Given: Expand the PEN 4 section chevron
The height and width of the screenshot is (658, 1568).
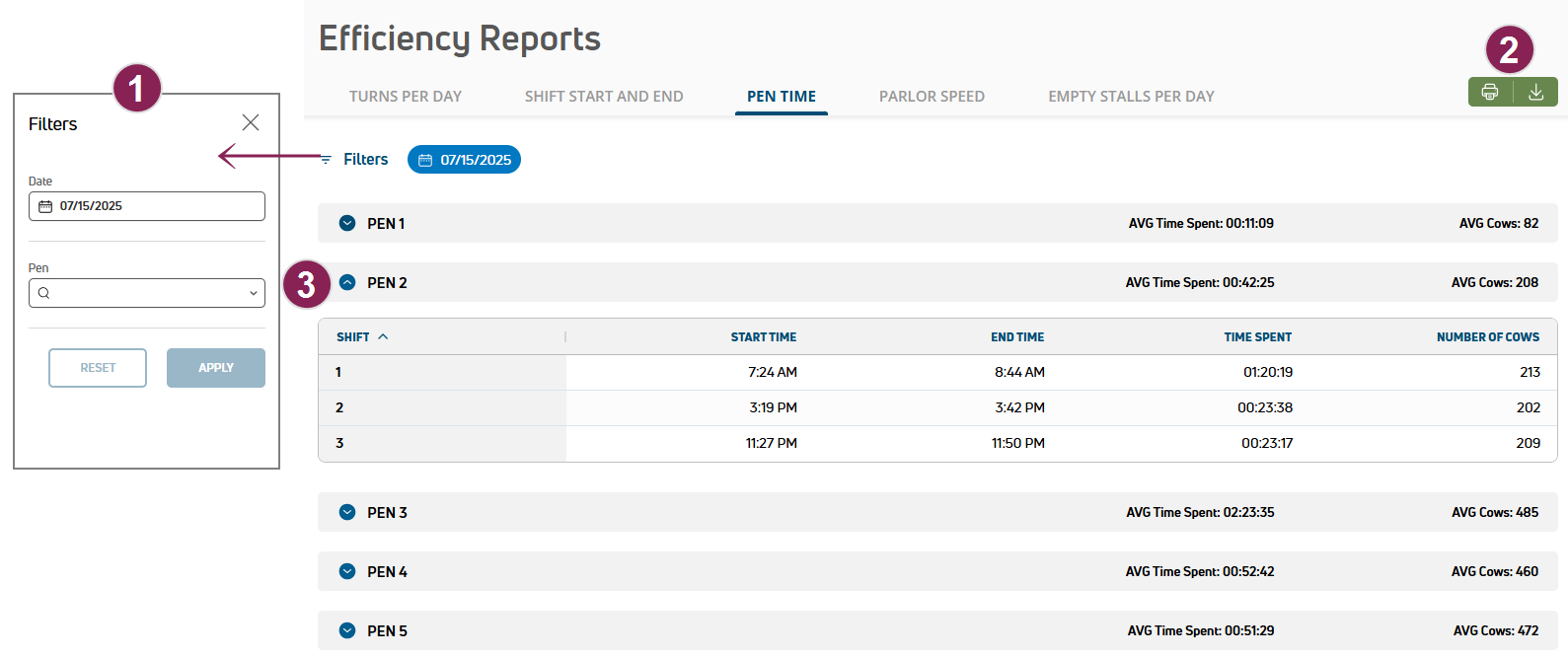Looking at the screenshot, I should pos(347,572).
